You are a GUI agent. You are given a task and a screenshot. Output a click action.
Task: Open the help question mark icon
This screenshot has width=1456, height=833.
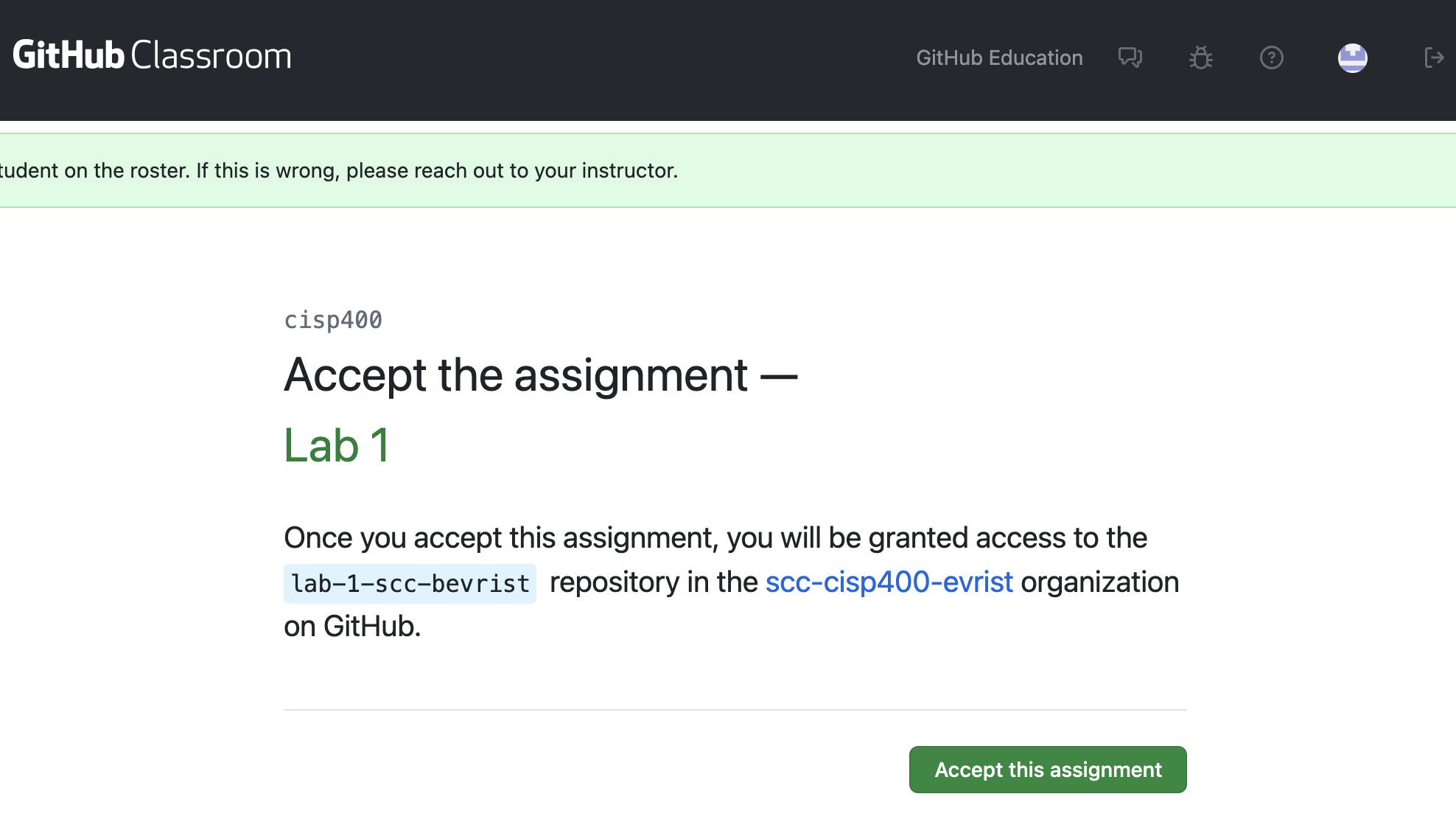[1271, 57]
